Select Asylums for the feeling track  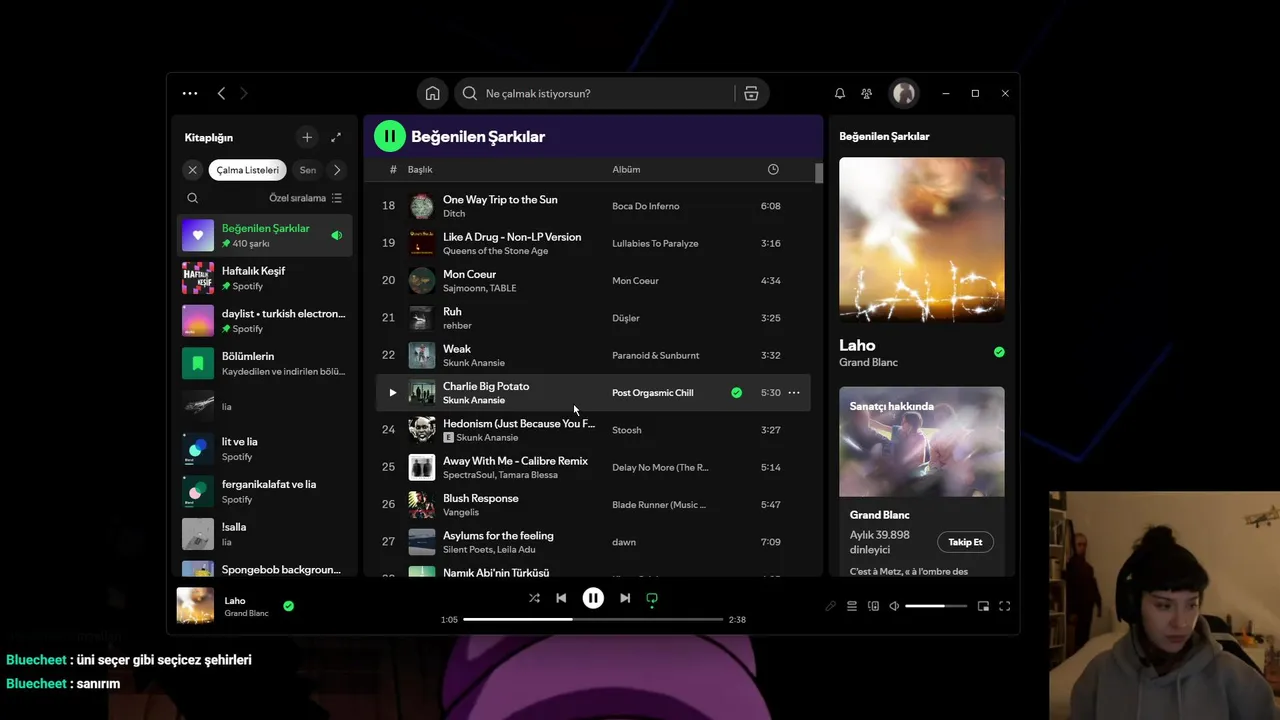[498, 536]
